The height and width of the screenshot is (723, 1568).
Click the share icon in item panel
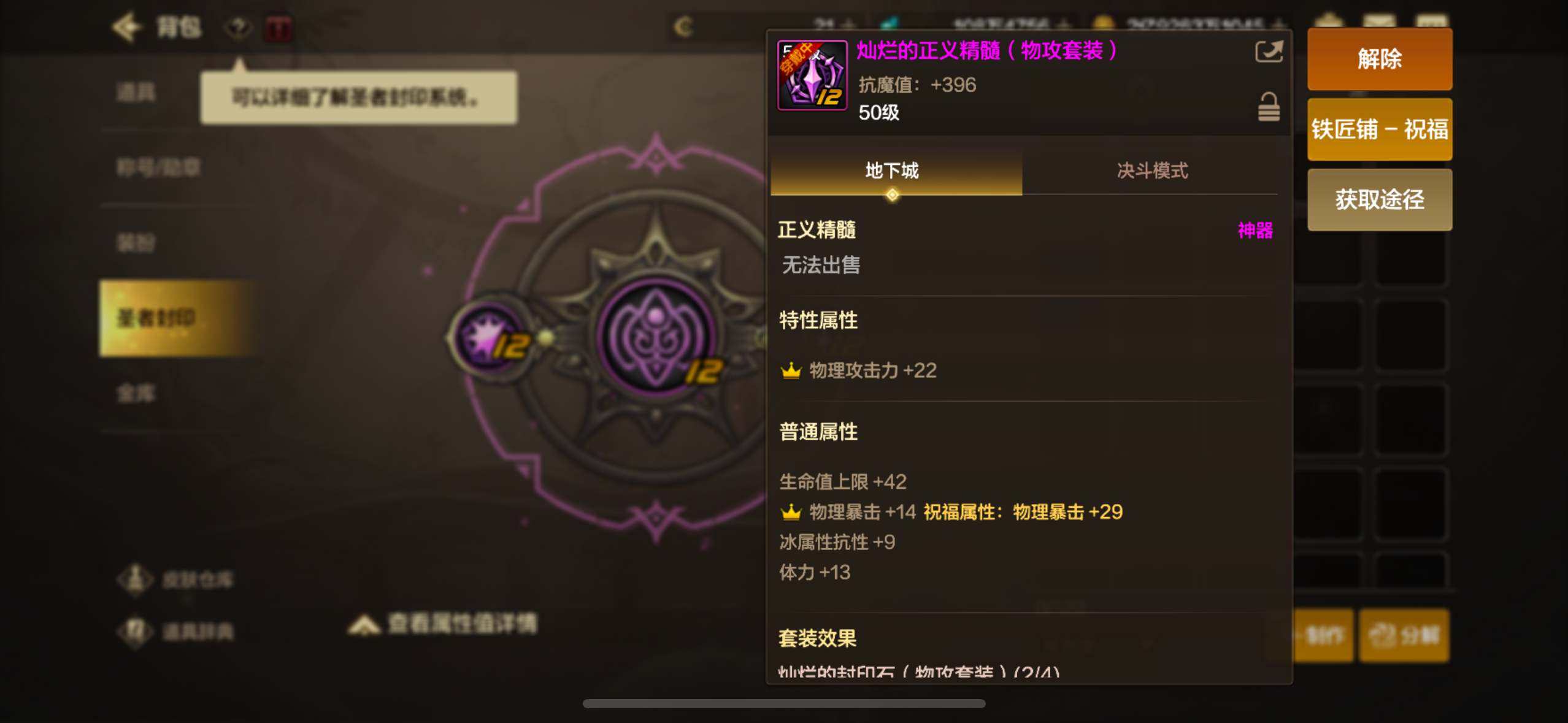[x=1269, y=52]
